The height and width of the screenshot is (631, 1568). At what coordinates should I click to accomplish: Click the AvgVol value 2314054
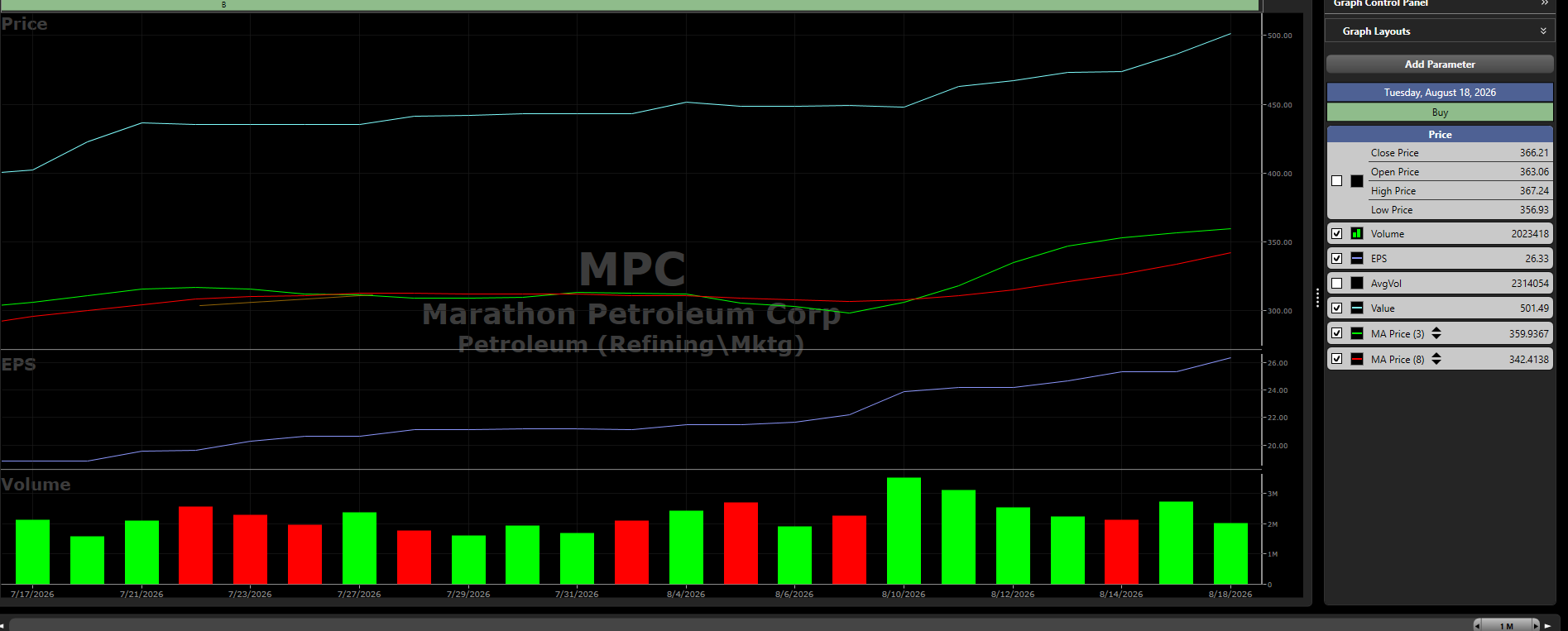coord(1530,284)
